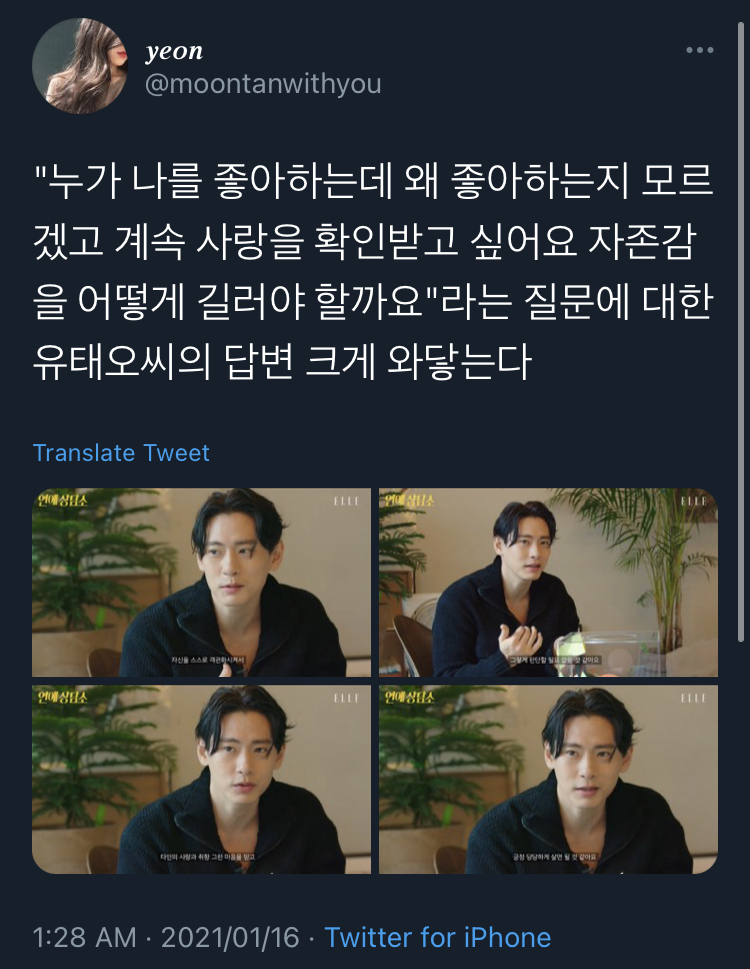Screen dimensions: 750x969
Task: Click the yellow 연애상담소 logo on top-left photo
Action: coord(62,500)
